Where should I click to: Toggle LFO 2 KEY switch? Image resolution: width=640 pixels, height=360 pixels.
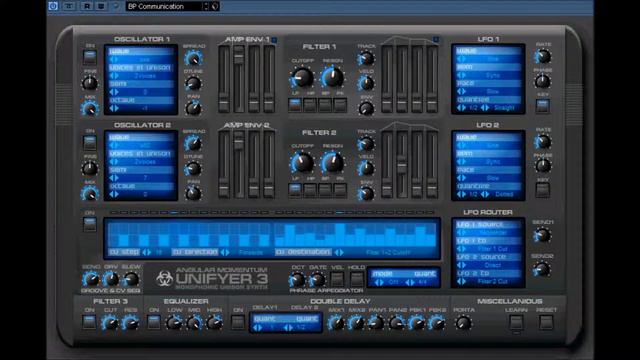tap(542, 190)
